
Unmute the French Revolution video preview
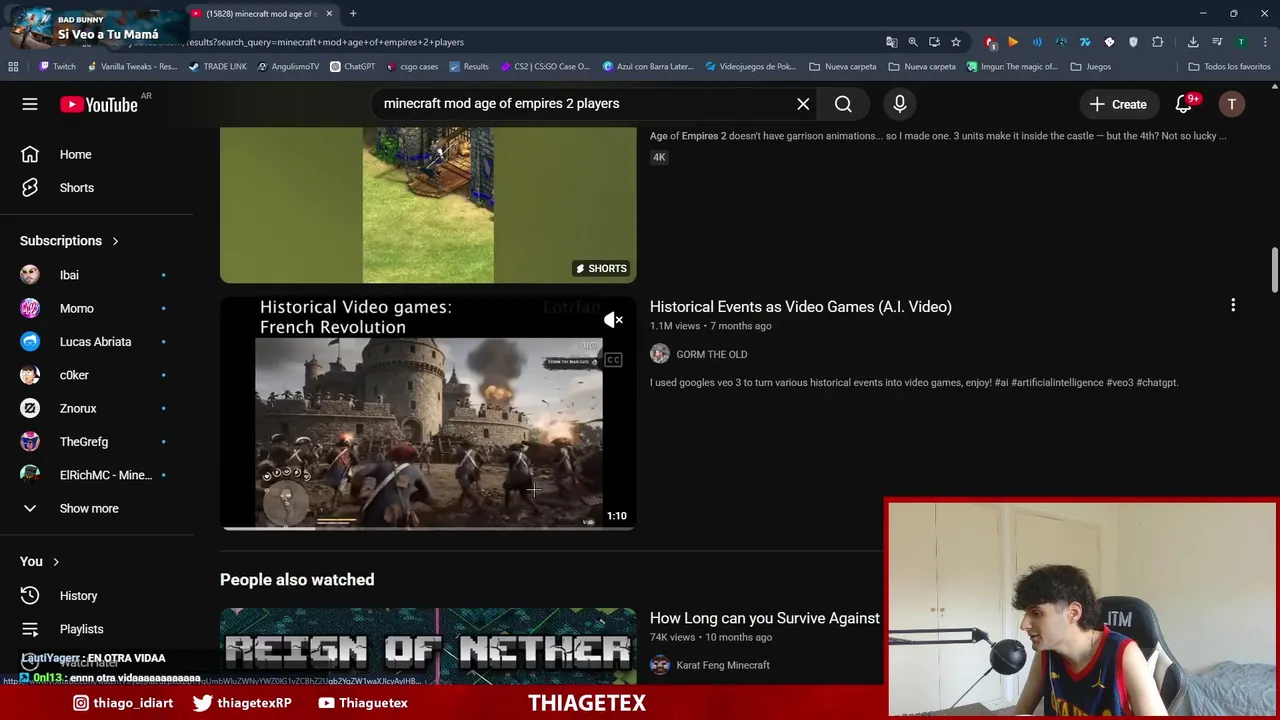point(613,320)
